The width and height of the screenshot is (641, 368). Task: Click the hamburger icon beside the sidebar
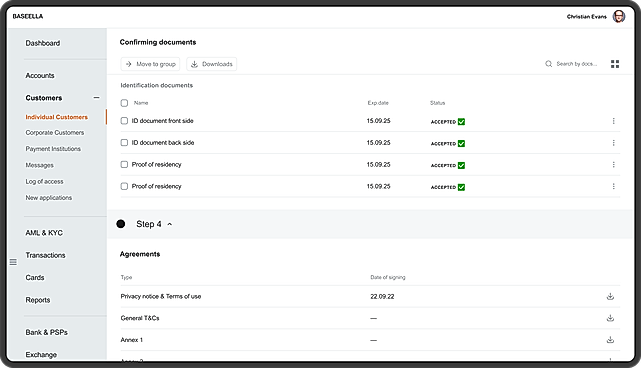coord(13,262)
